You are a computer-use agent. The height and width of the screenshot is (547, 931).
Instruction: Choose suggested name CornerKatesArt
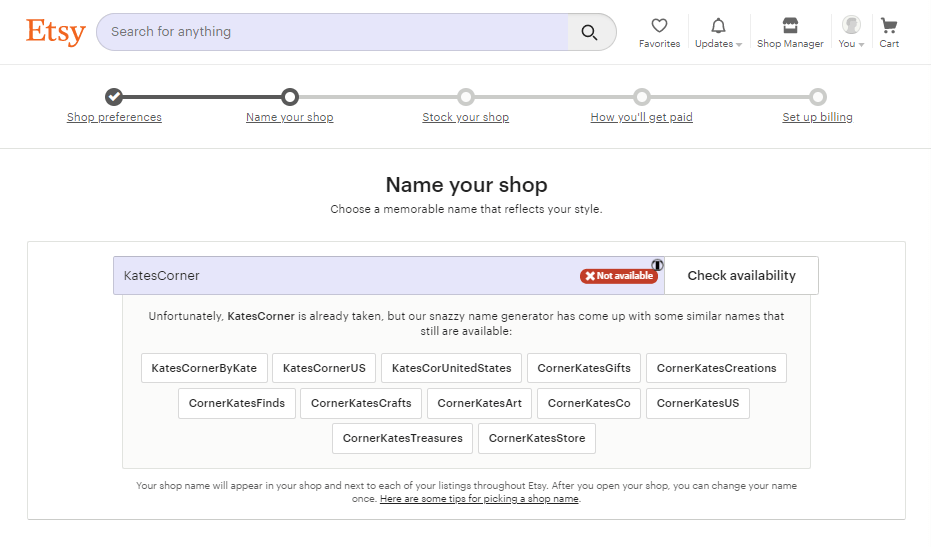tap(479, 403)
